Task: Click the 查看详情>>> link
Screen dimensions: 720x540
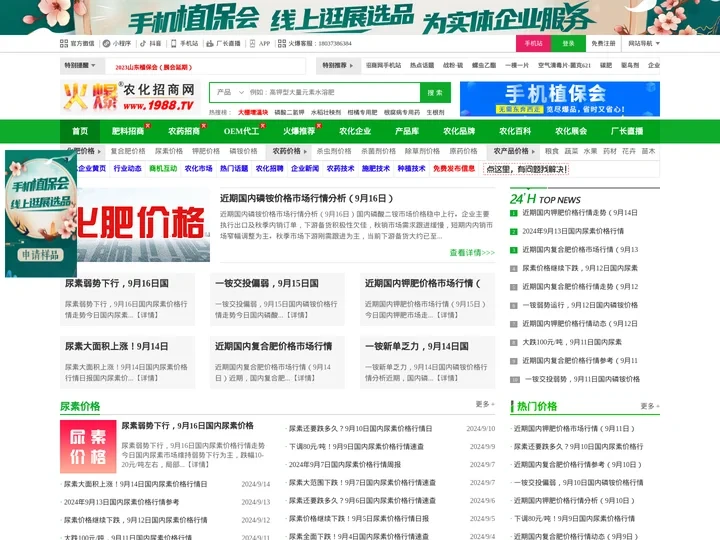Action: point(472,253)
